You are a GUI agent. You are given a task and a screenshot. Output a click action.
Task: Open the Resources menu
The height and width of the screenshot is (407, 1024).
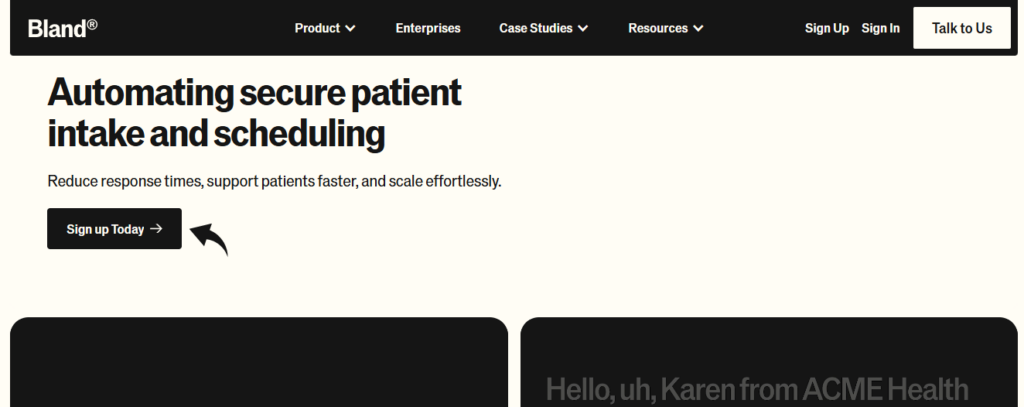pos(657,28)
